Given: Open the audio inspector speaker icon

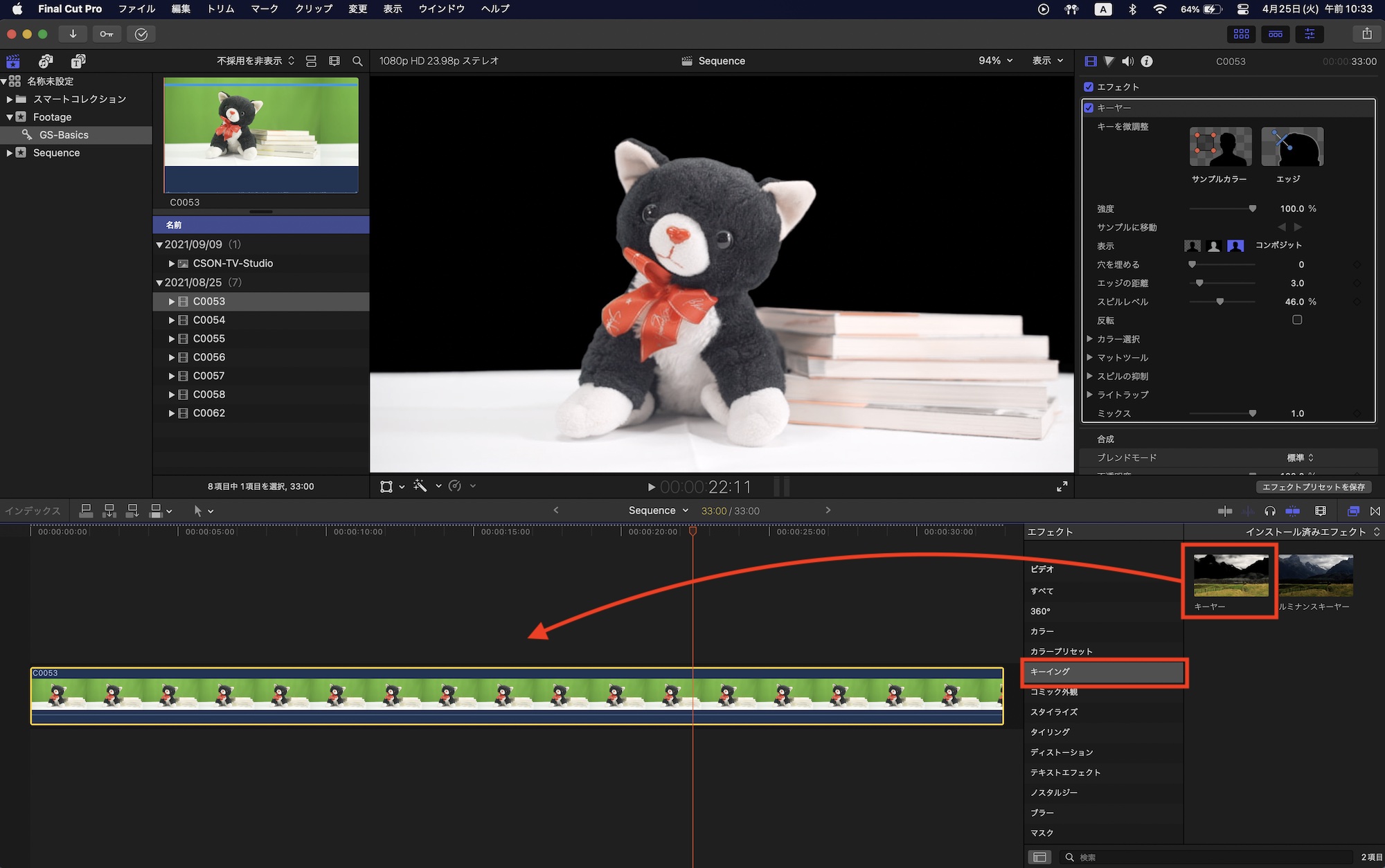Looking at the screenshot, I should 1127,61.
